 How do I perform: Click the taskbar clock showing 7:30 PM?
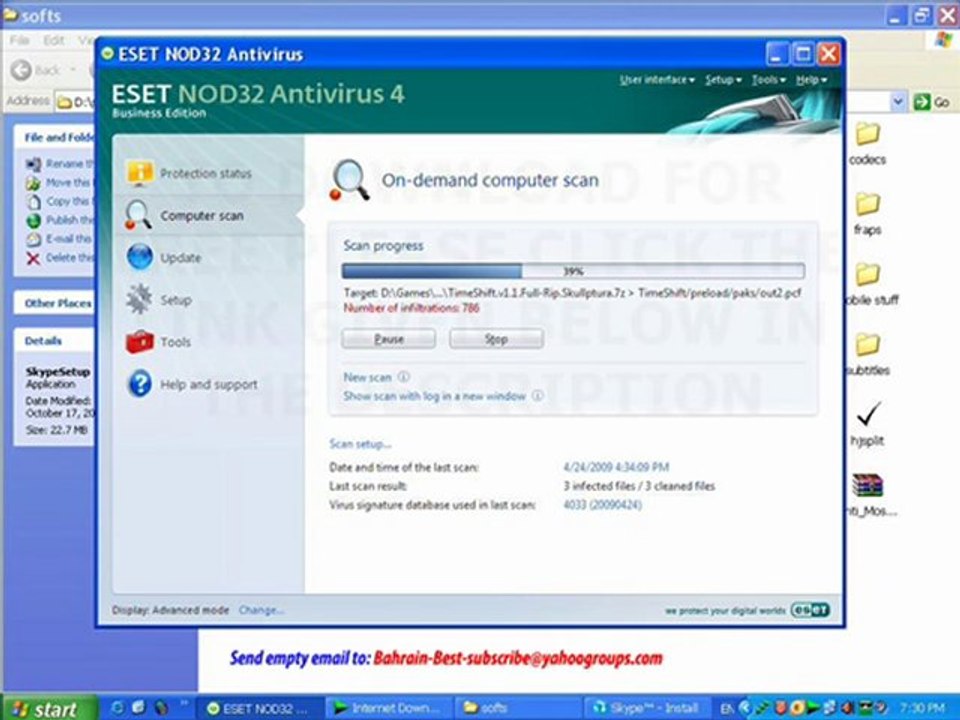coord(922,708)
